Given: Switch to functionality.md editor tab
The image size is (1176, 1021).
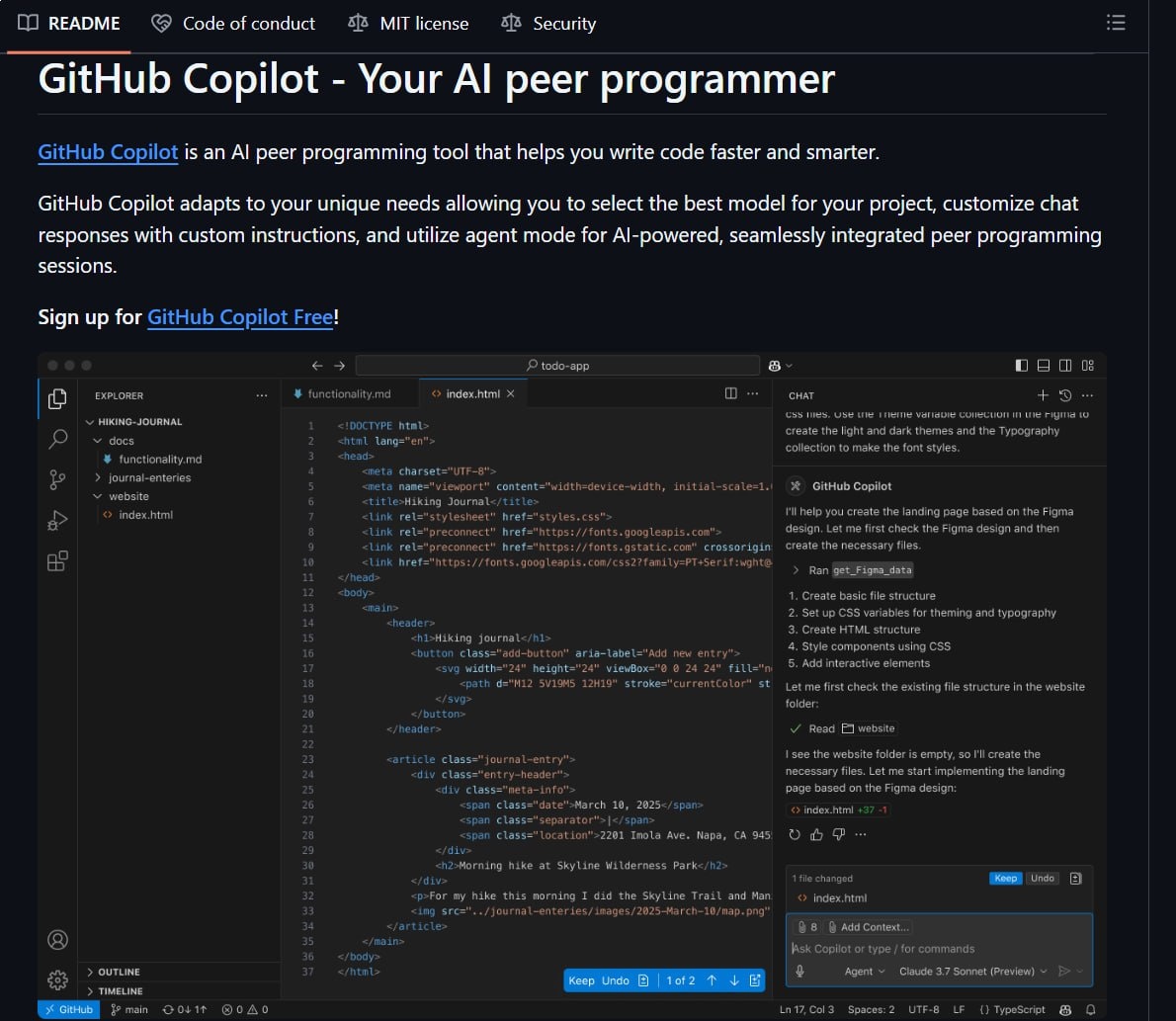Looking at the screenshot, I should pyautogui.click(x=342, y=393).
